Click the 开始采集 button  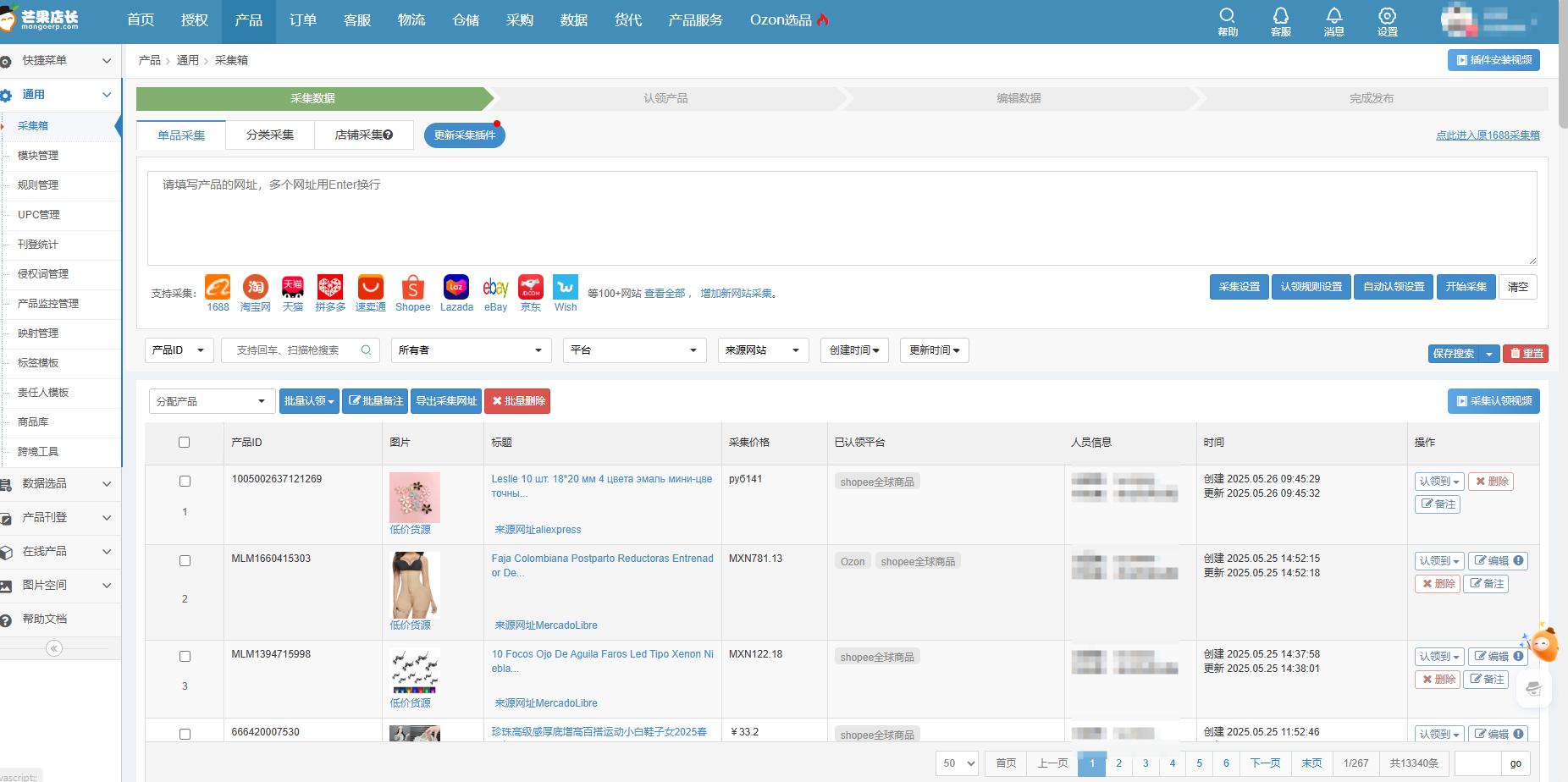(1466, 287)
